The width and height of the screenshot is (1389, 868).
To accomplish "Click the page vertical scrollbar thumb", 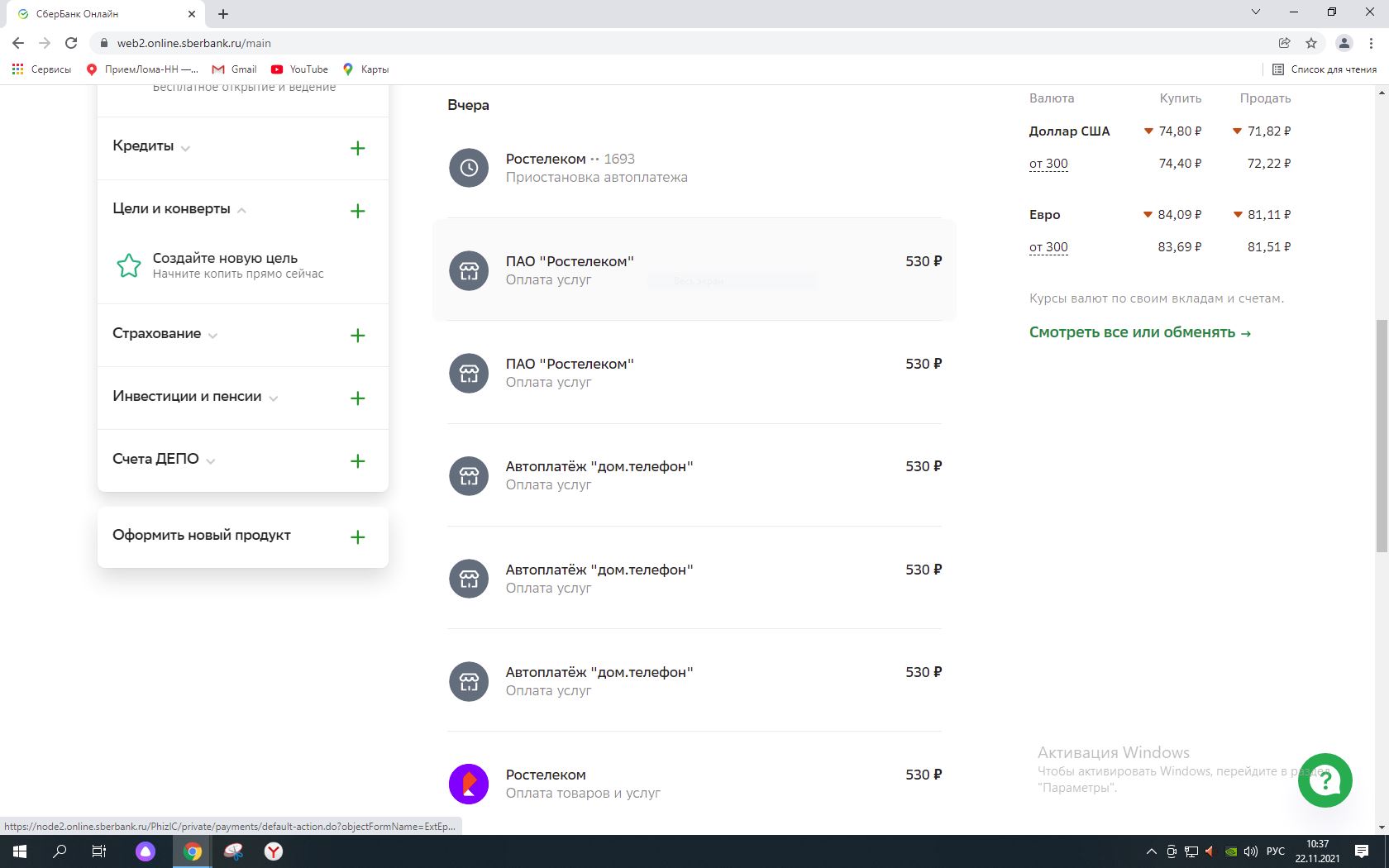I will (1382, 436).
